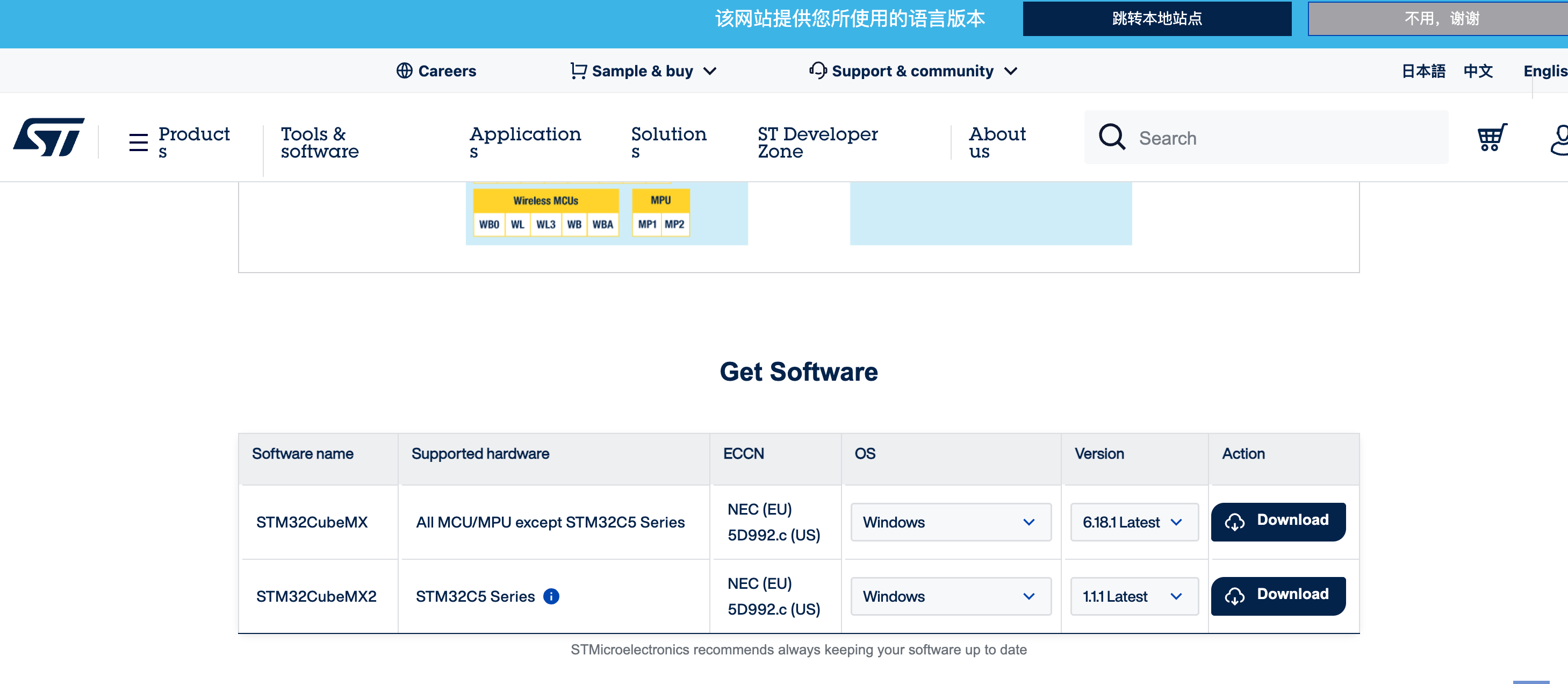Open the shopping cart icon
1568x684 pixels.
point(1492,137)
